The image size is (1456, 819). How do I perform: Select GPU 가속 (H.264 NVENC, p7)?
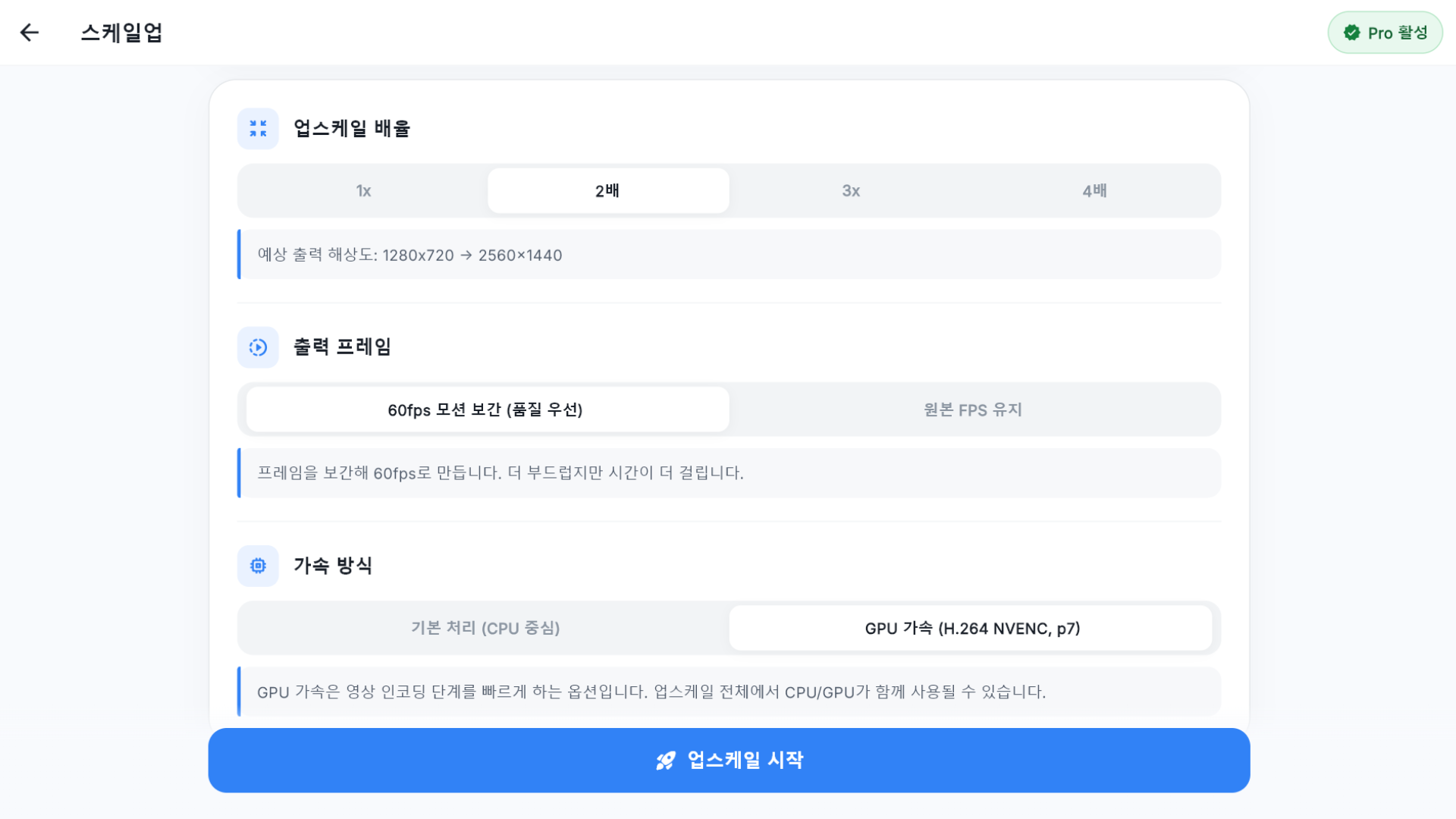pos(971,628)
